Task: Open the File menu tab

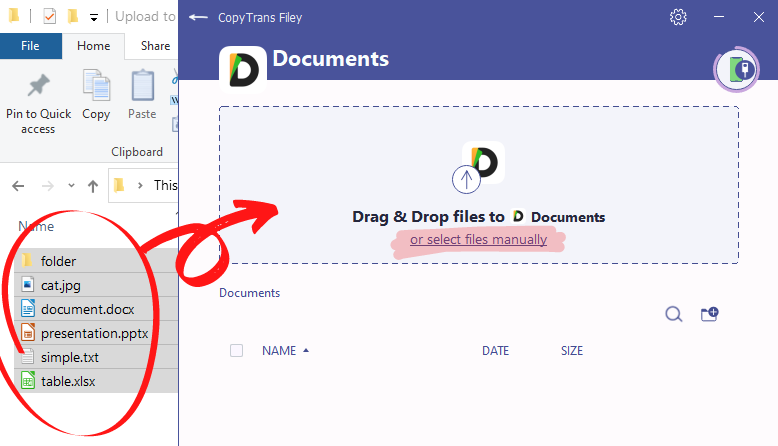Action: (x=30, y=46)
